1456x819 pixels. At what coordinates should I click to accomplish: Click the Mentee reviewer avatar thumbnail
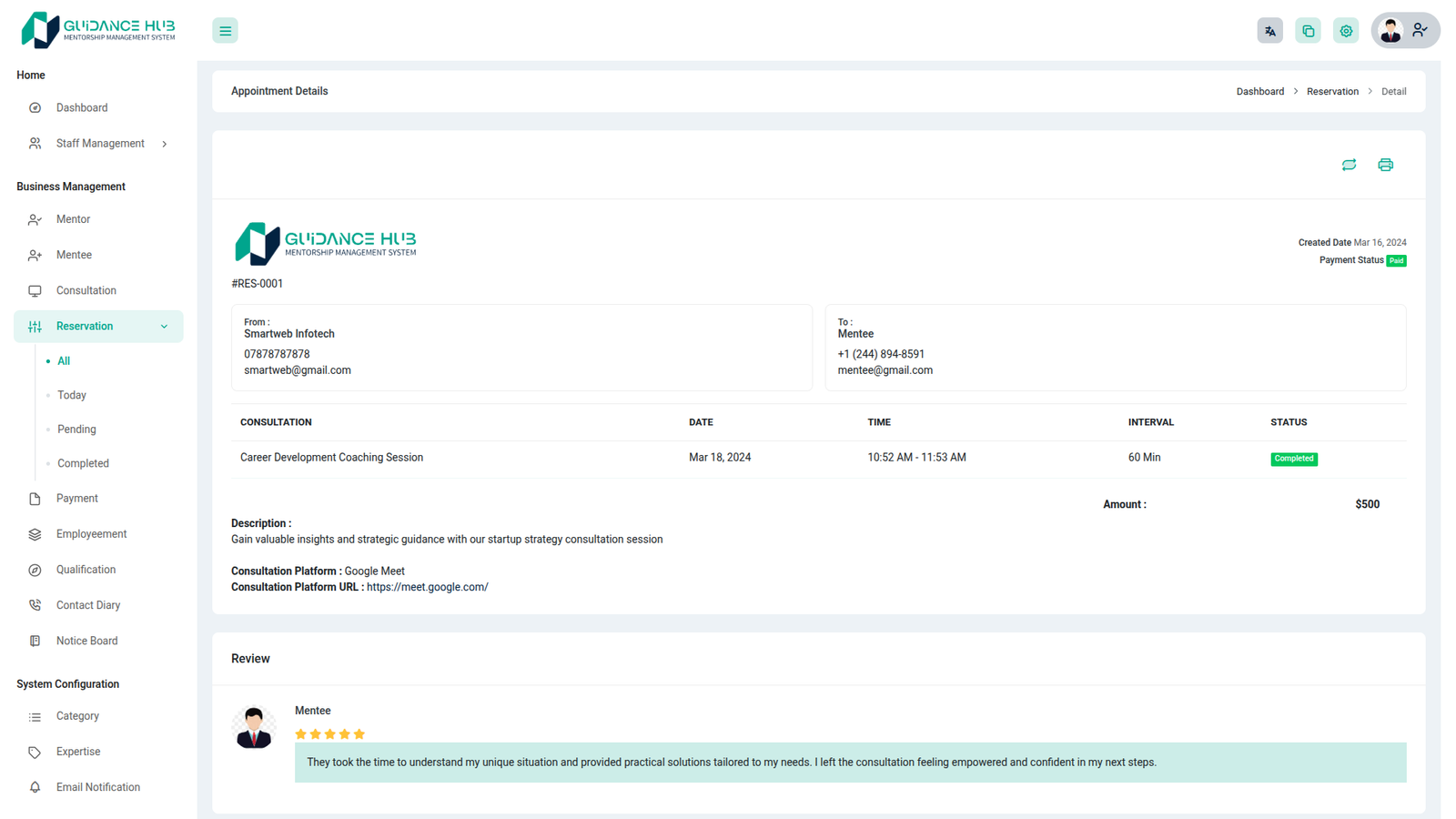254,728
